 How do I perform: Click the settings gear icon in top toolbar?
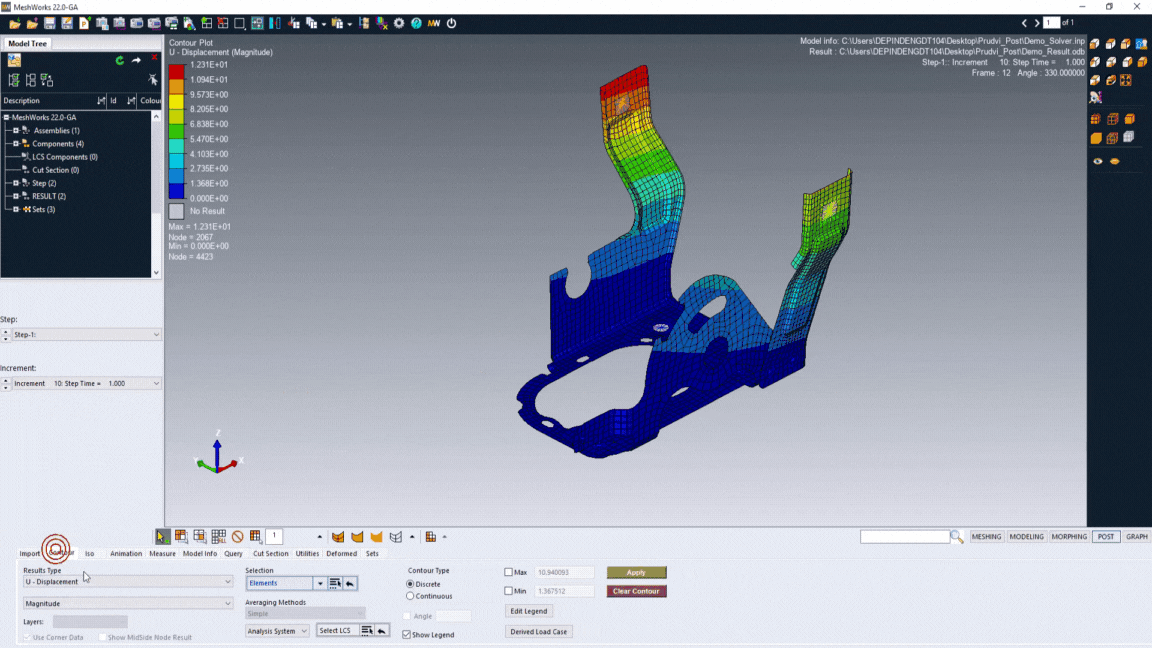pos(399,23)
